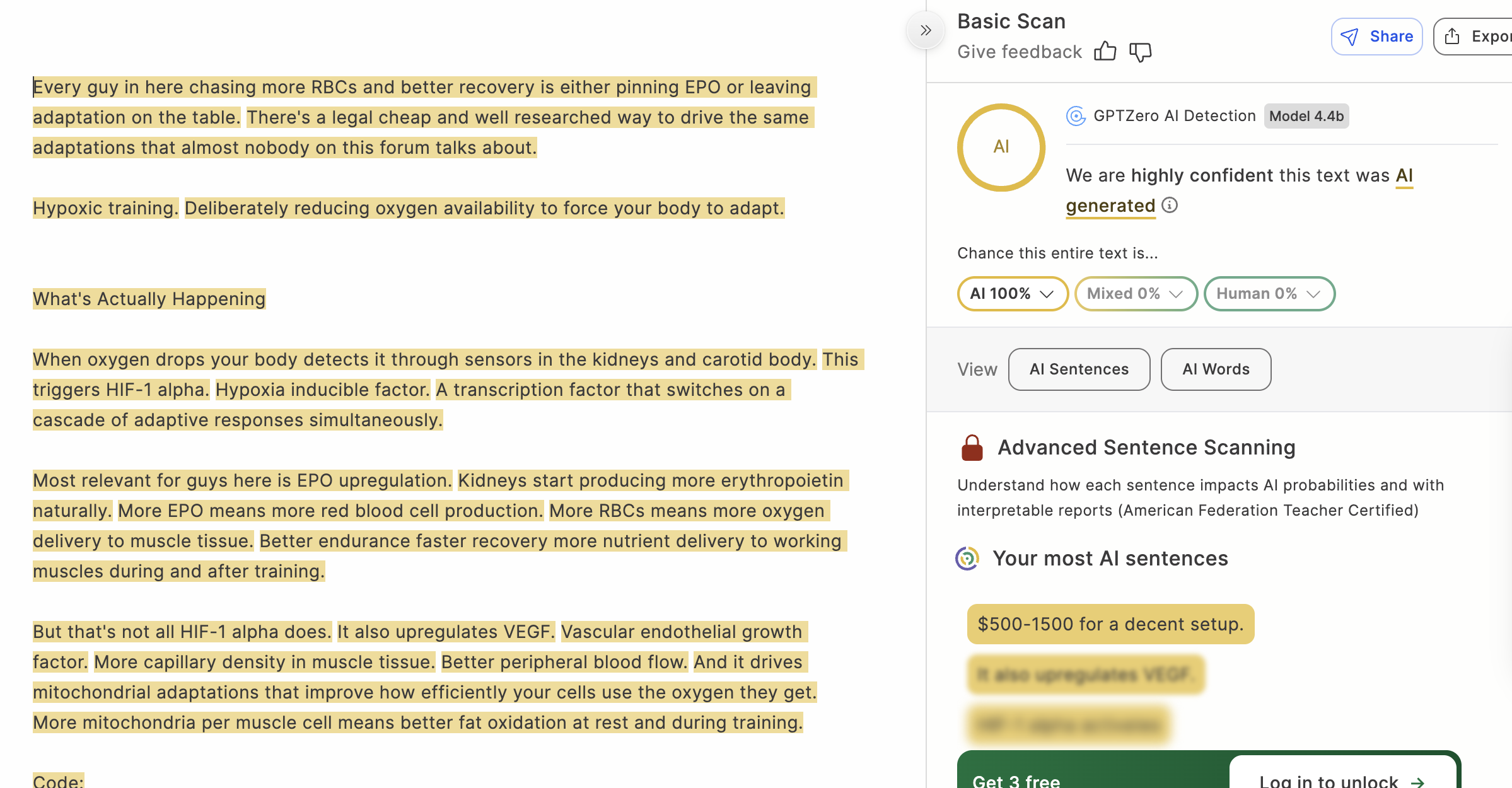This screenshot has width=1512, height=788.
Task: Switch view to AI Sentences
Action: pos(1079,369)
